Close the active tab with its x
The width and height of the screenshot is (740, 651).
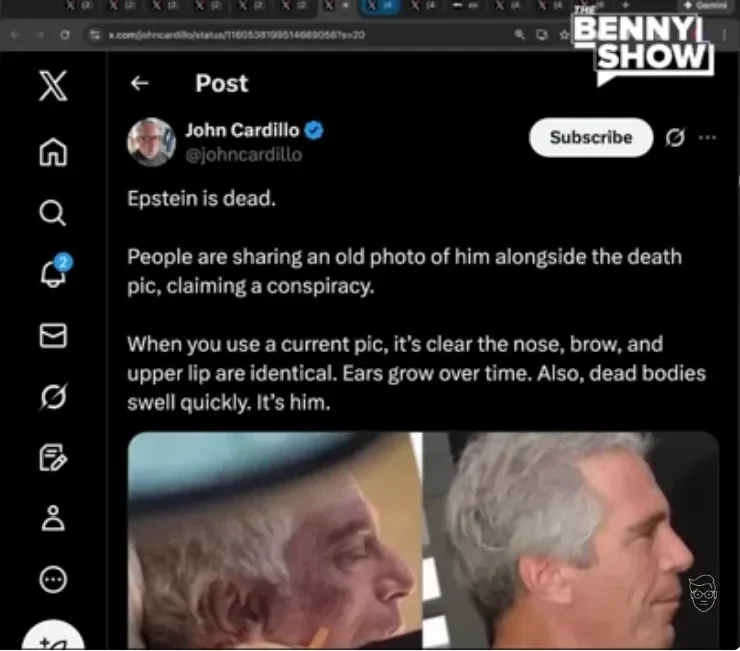[346, 6]
